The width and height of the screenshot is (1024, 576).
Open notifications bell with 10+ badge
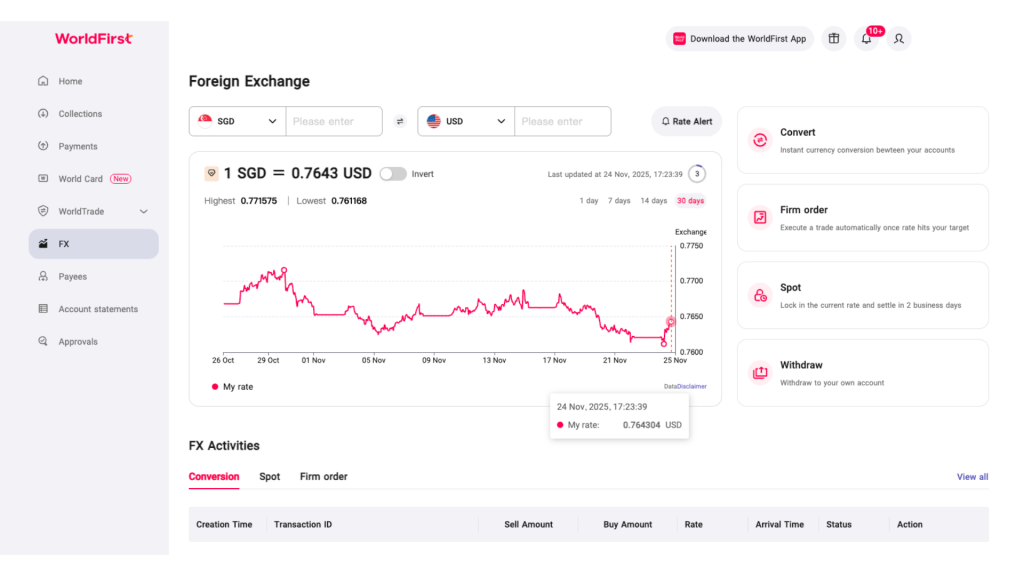click(x=866, y=39)
